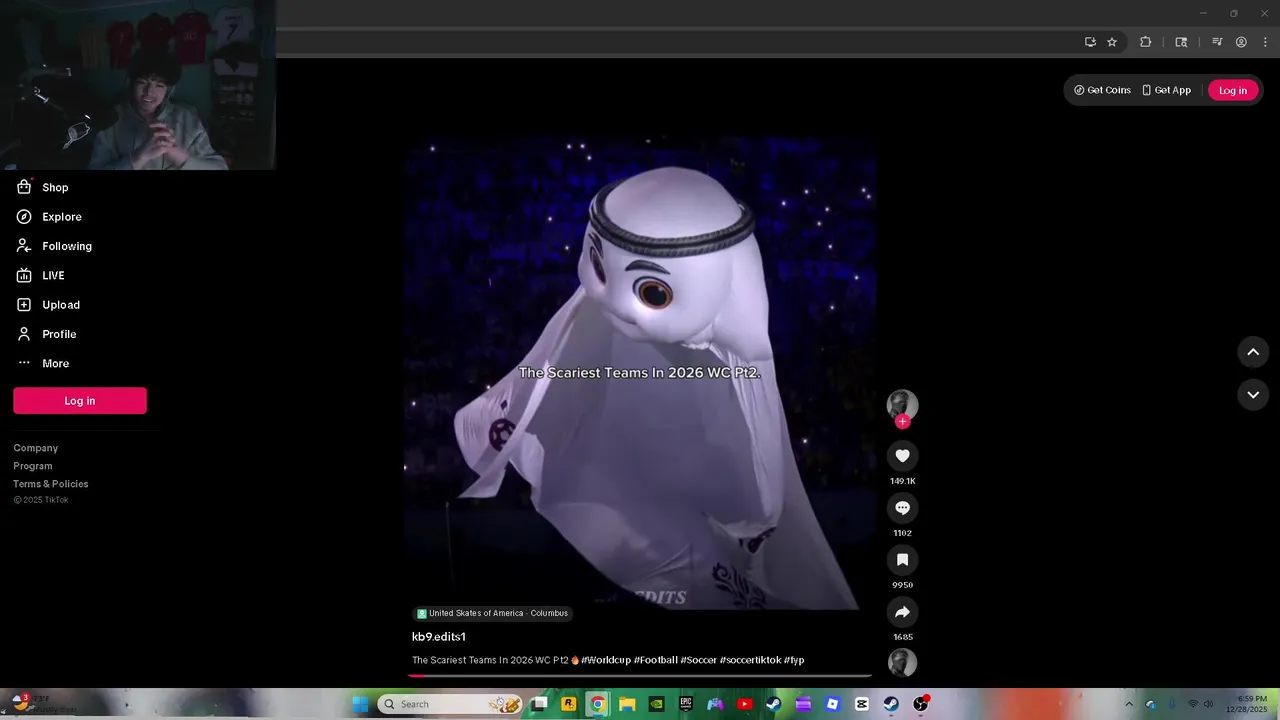This screenshot has width=1280, height=720.
Task: Open the Roblox icon on the taskbar
Action: 832,704
